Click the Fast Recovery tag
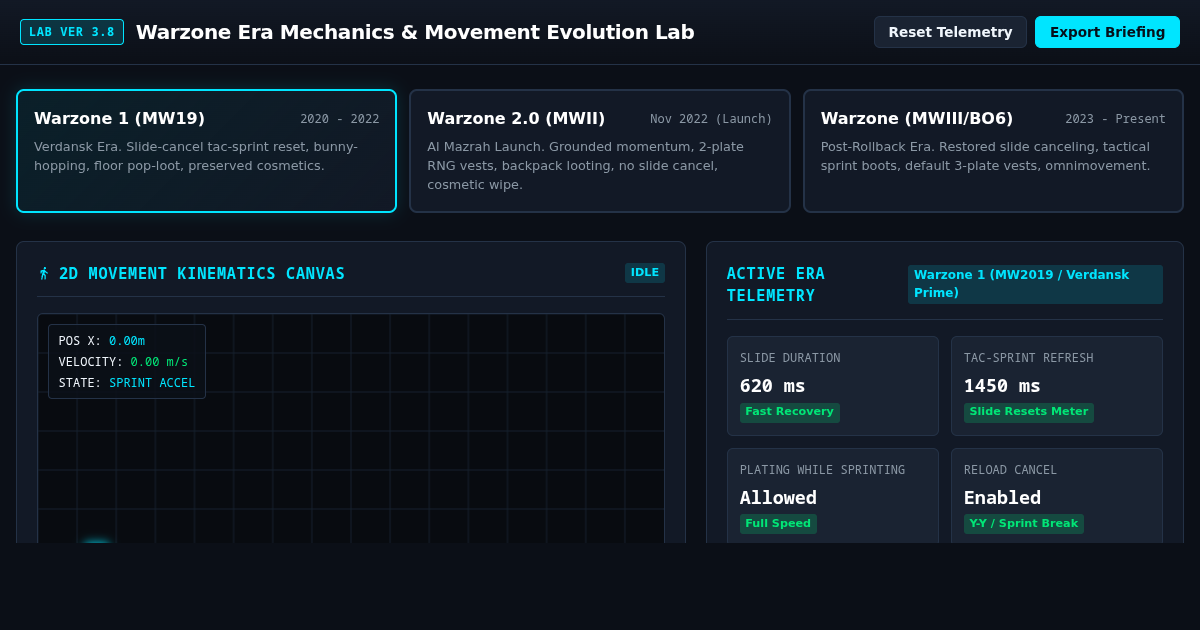 coord(789,412)
